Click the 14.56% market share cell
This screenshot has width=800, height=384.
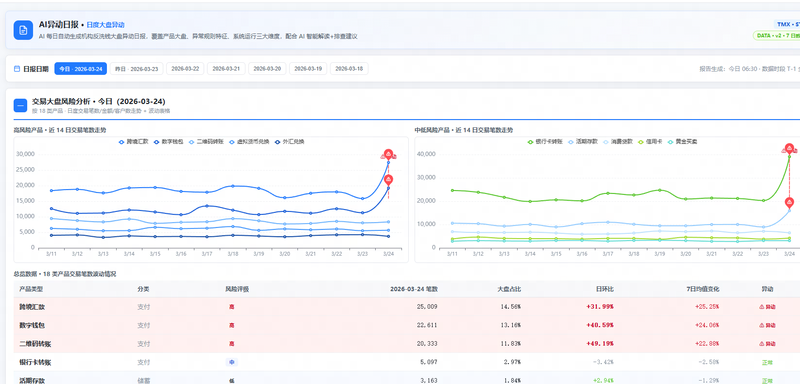511,307
